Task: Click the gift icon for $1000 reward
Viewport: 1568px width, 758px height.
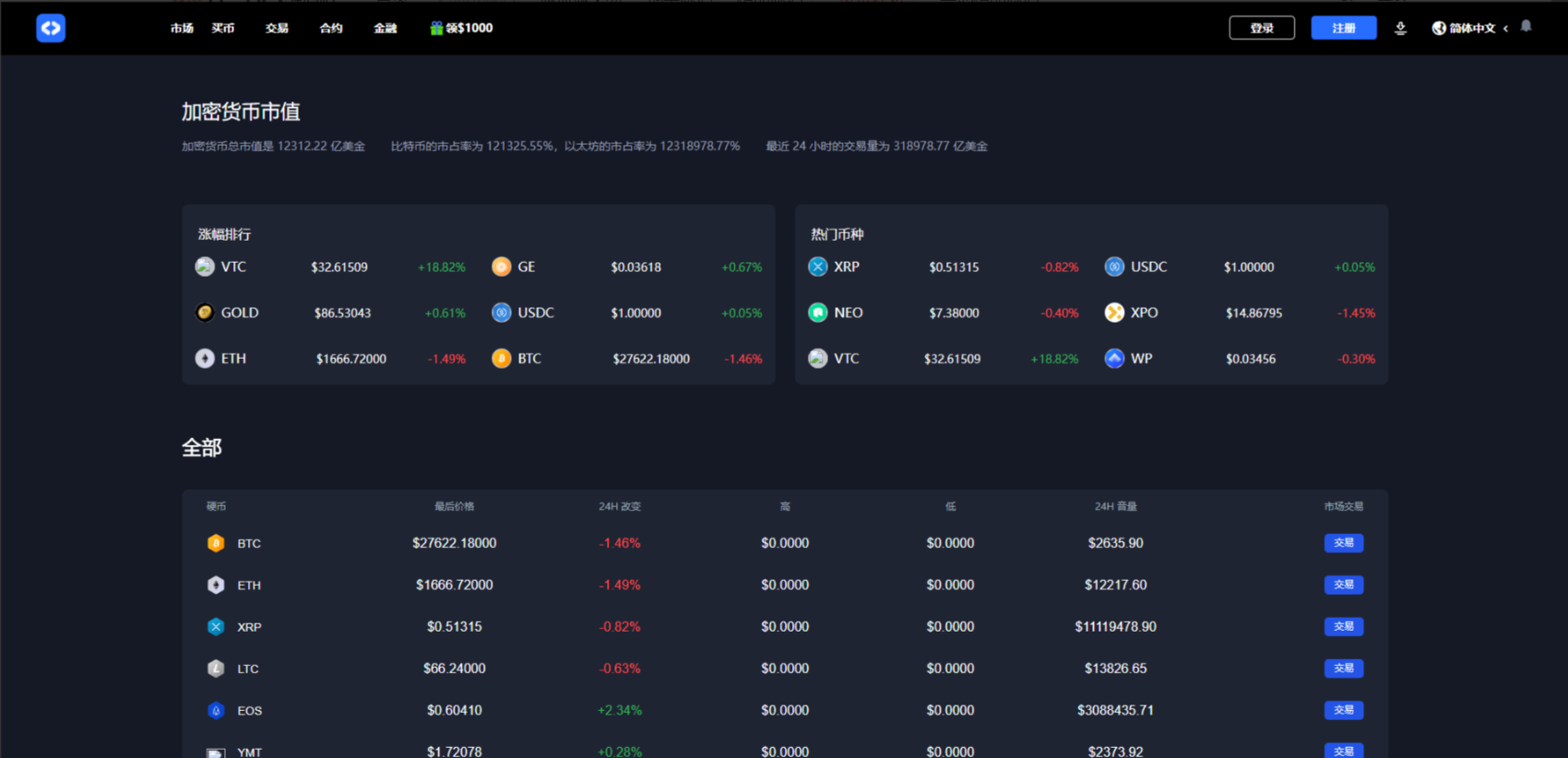Action: point(436,29)
